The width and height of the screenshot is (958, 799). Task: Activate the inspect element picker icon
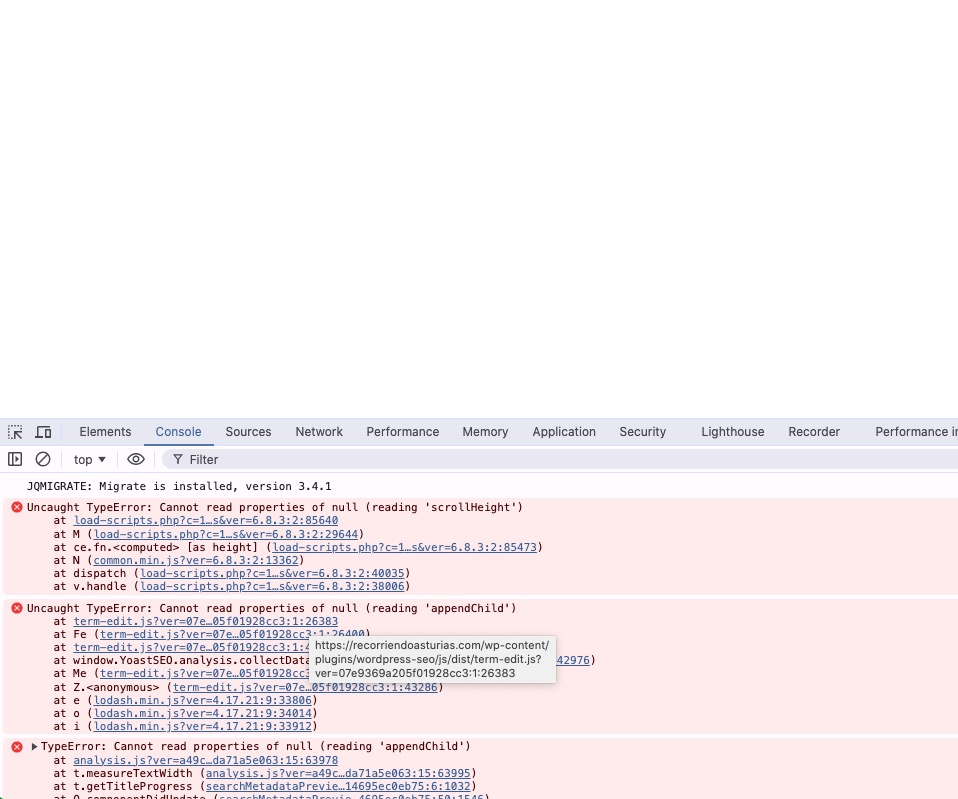[15, 432]
